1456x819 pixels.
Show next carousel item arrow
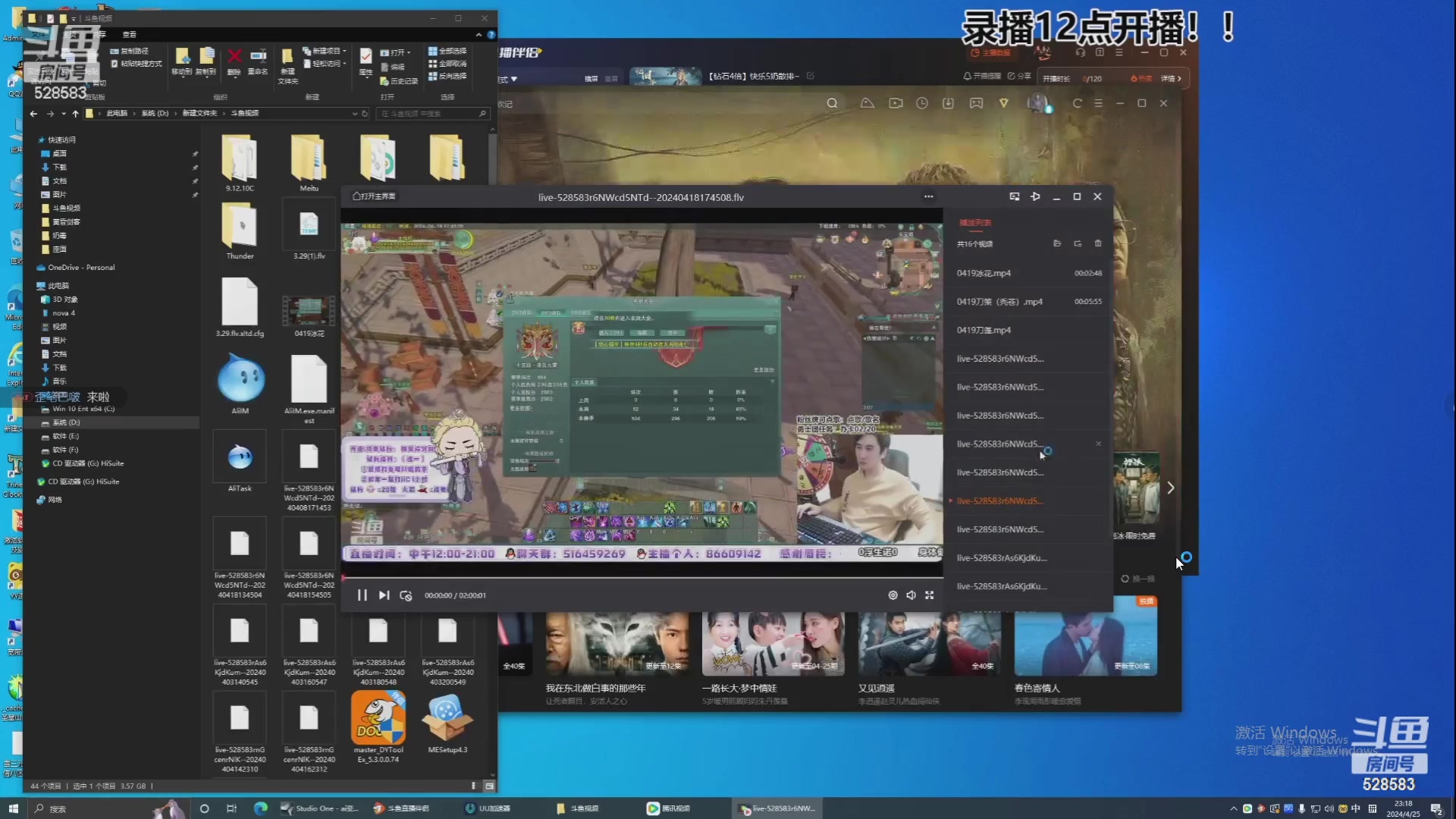coord(1171,488)
